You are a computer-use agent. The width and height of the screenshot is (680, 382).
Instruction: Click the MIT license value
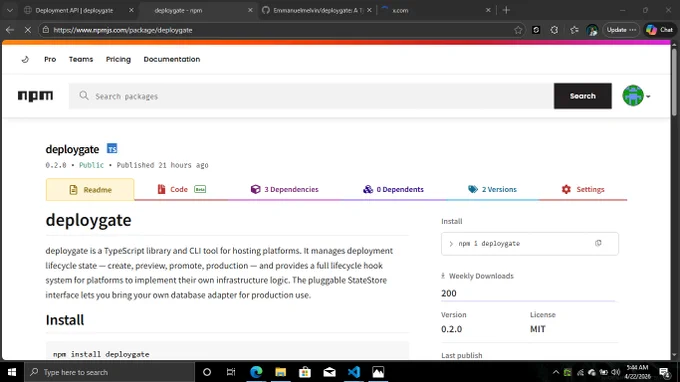[x=538, y=329]
